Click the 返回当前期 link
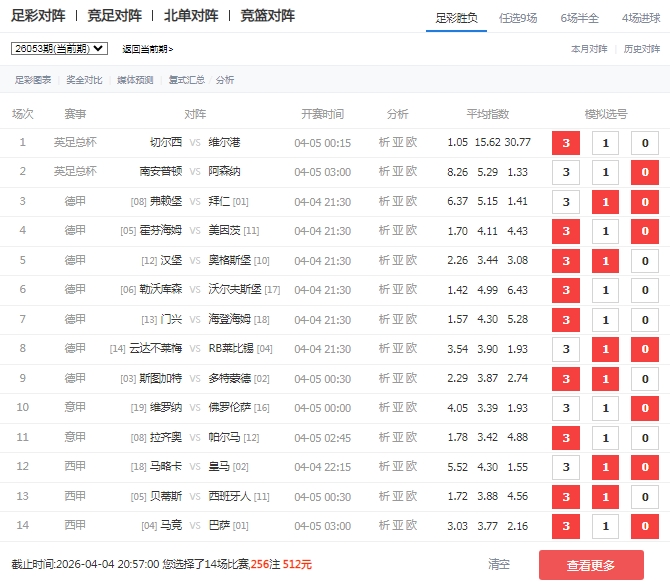 click(147, 49)
